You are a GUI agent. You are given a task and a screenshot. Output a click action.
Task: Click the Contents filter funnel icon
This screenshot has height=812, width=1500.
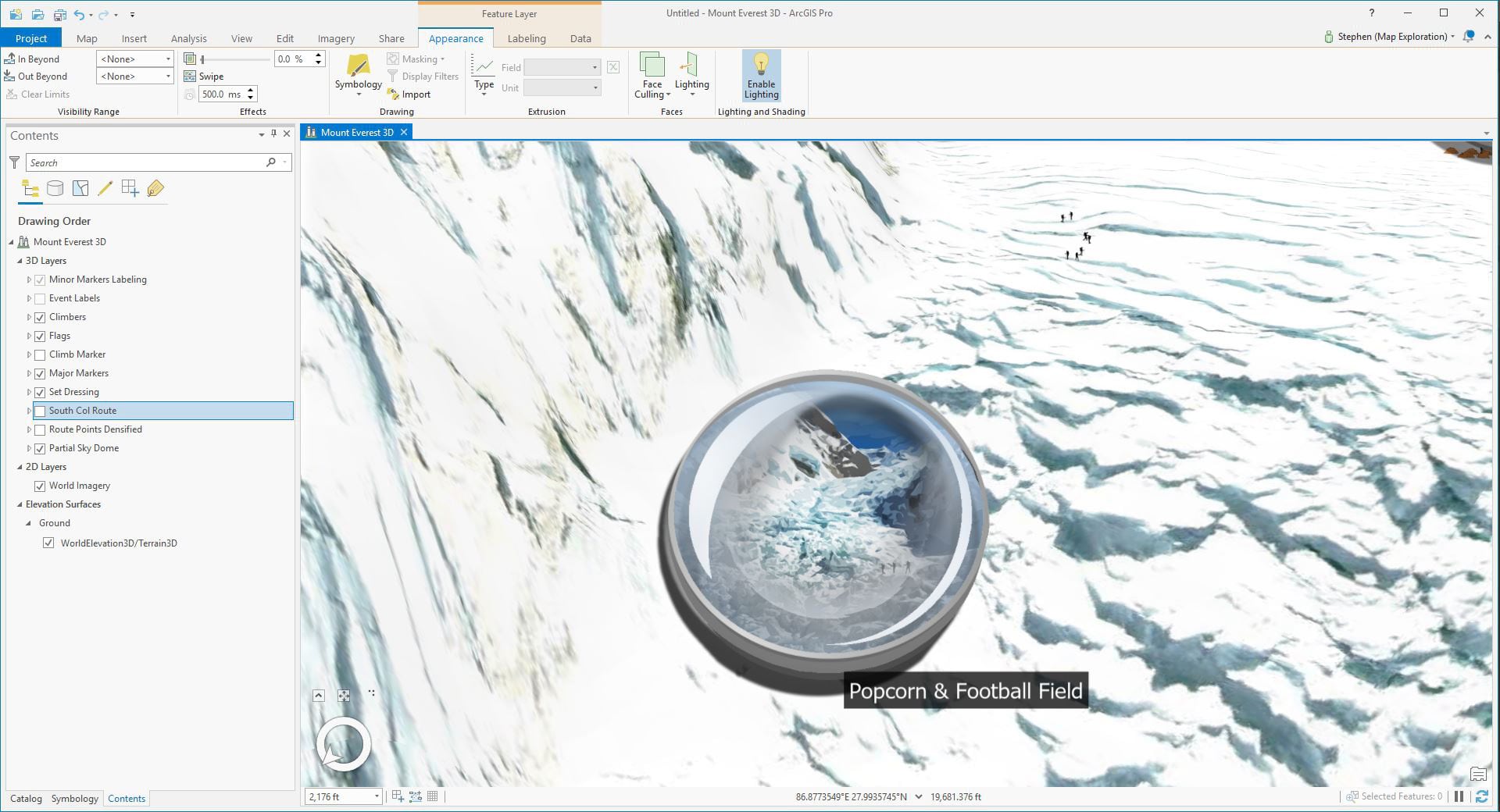click(14, 162)
